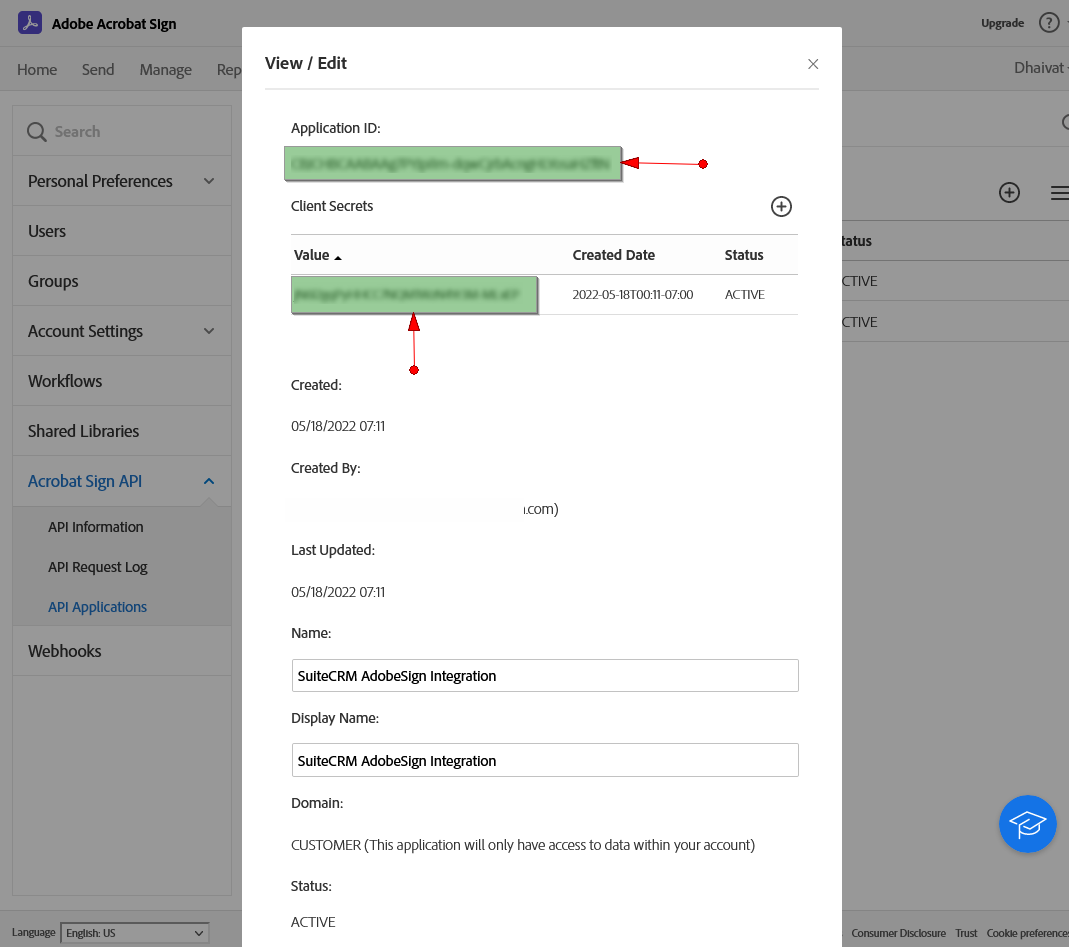Open Workflows in the sidebar
This screenshot has height=947, width=1069.
122,381
